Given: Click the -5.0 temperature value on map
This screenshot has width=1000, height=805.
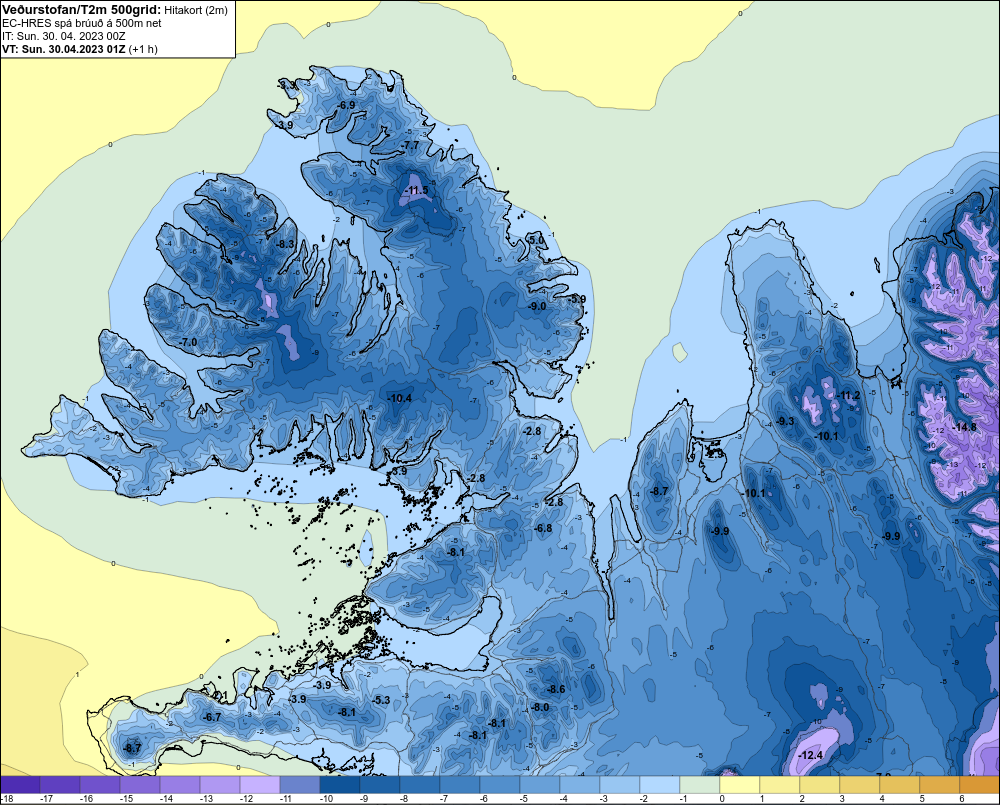Looking at the screenshot, I should [537, 240].
